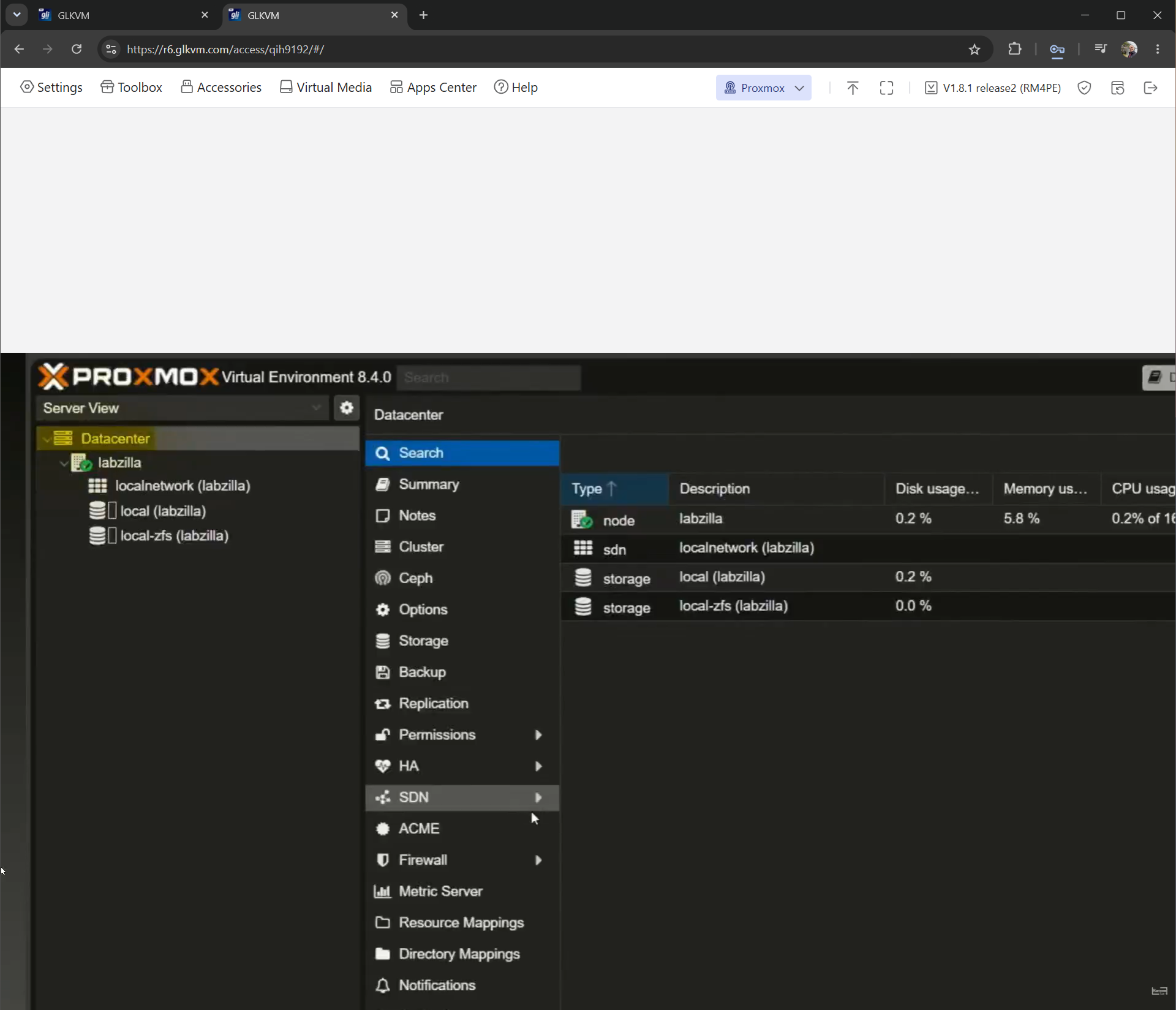Click the upload arrow icon in GLKVM toolbar
Viewport: 1176px width, 1010px height.
853,88
